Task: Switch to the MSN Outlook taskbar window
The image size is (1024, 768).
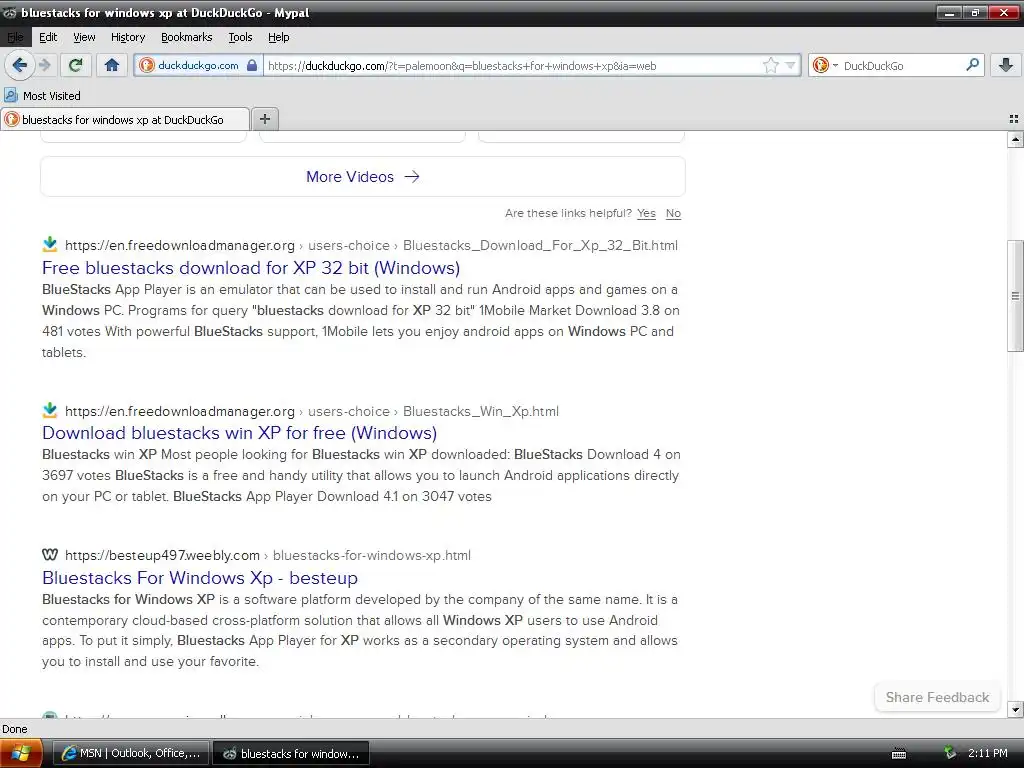Action: point(131,754)
